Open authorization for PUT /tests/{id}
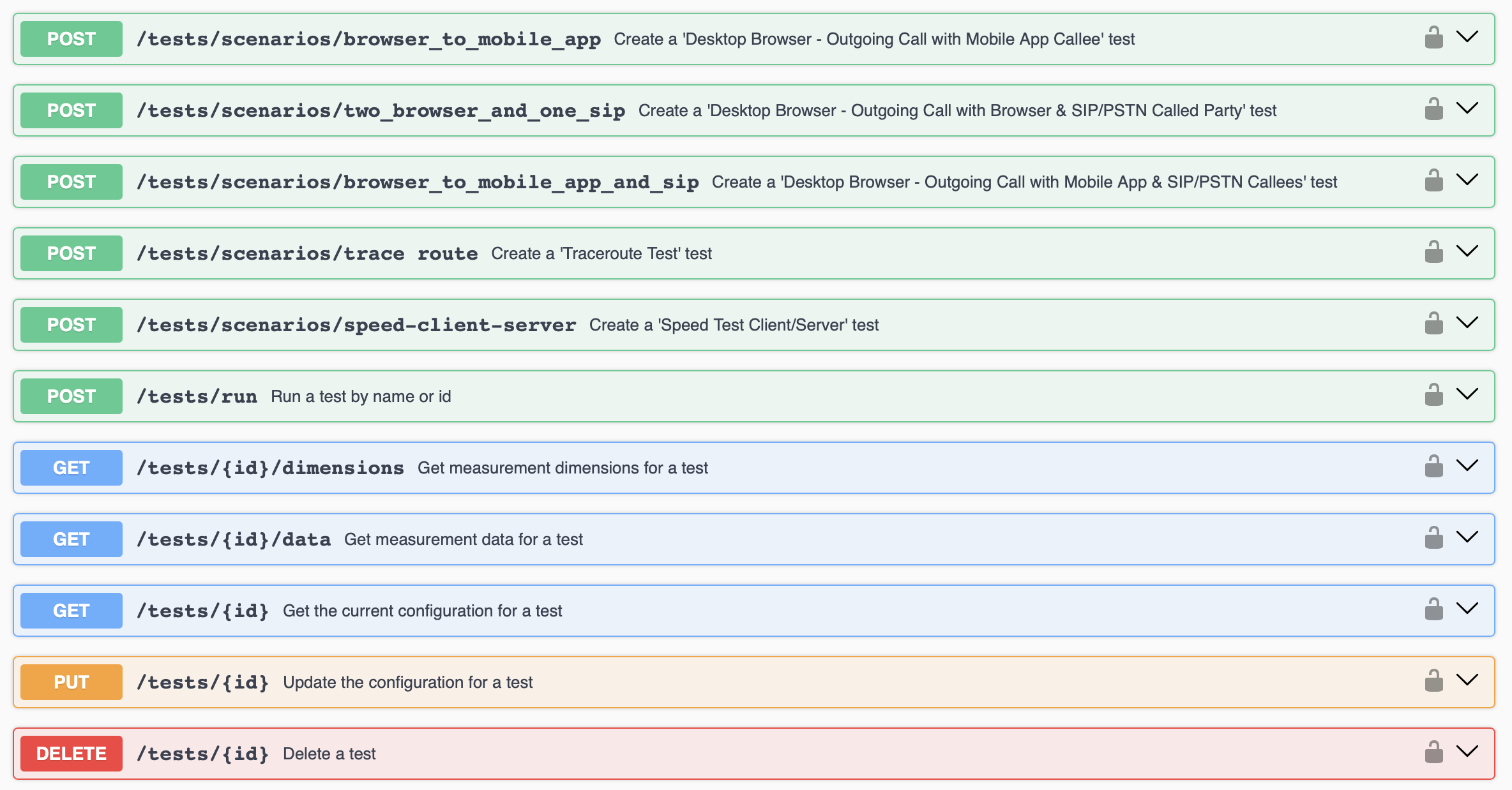The height and width of the screenshot is (790, 1512). coord(1434,681)
